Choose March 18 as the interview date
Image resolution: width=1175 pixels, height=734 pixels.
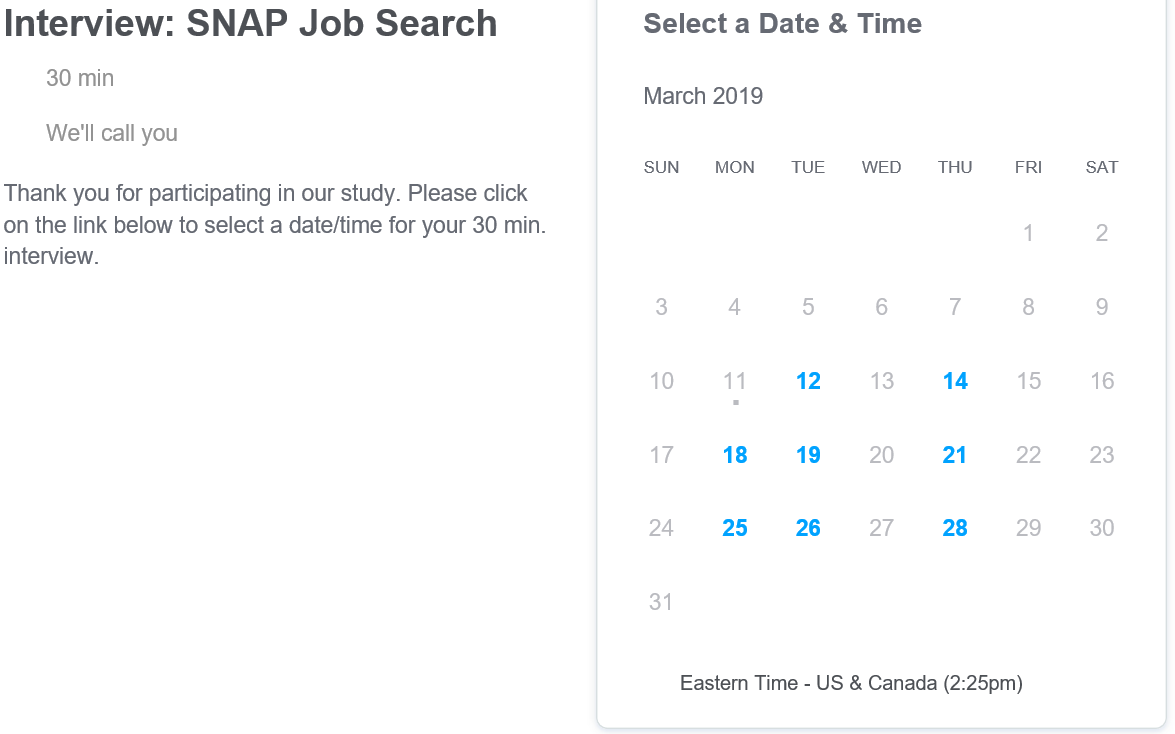click(x=735, y=455)
